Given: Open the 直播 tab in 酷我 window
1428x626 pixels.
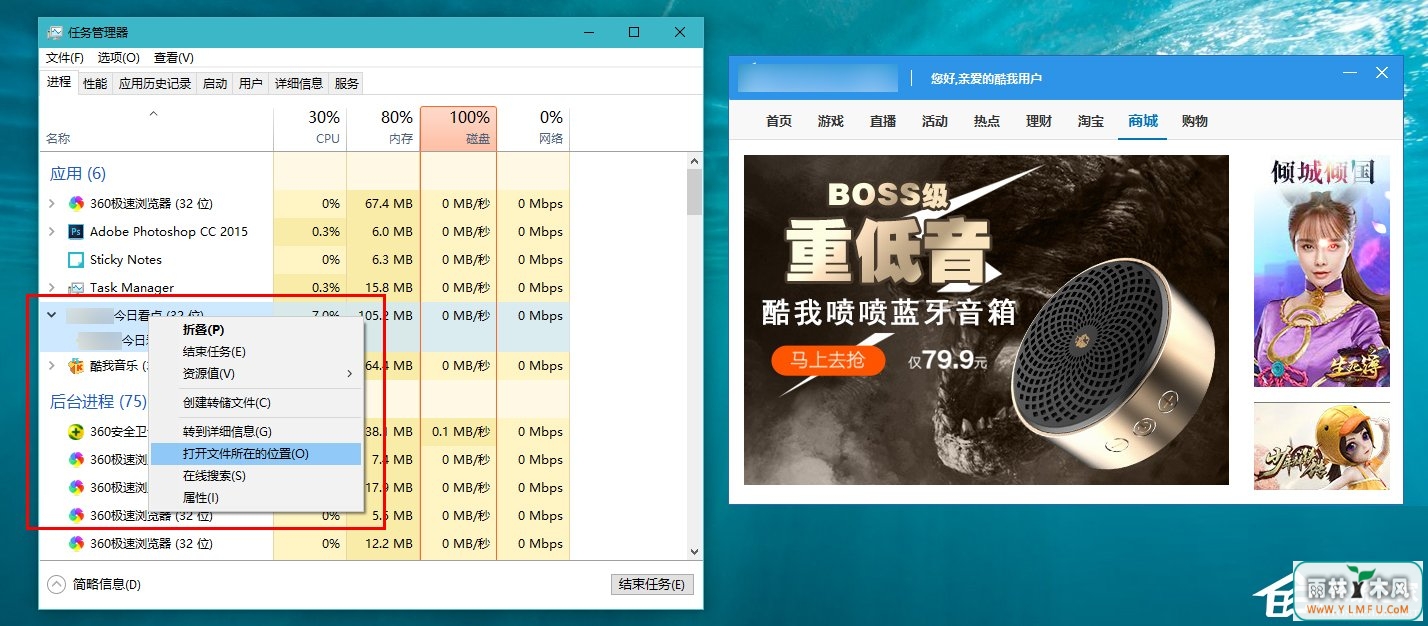Looking at the screenshot, I should click(x=883, y=121).
